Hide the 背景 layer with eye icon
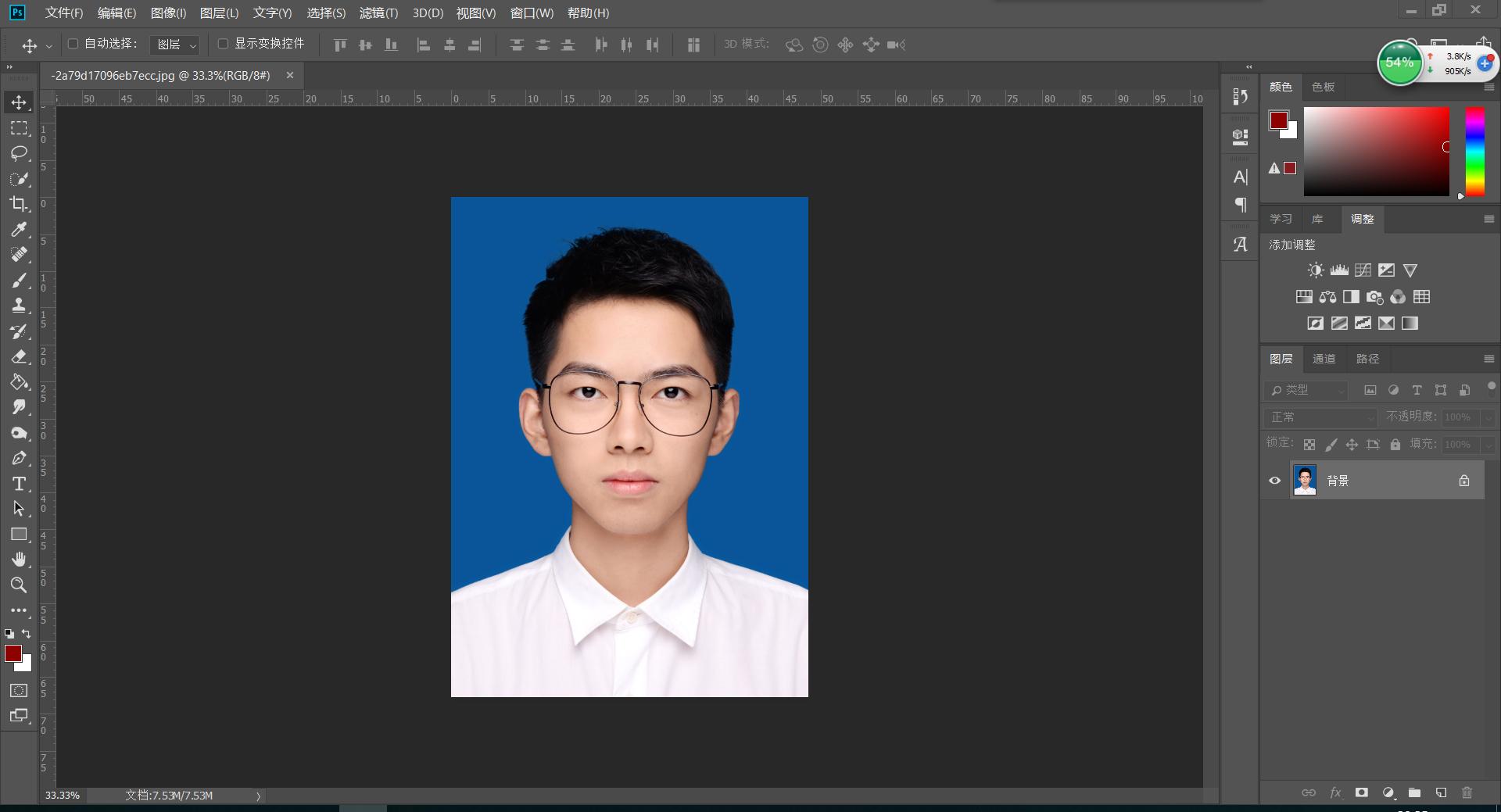1501x812 pixels. [x=1275, y=481]
